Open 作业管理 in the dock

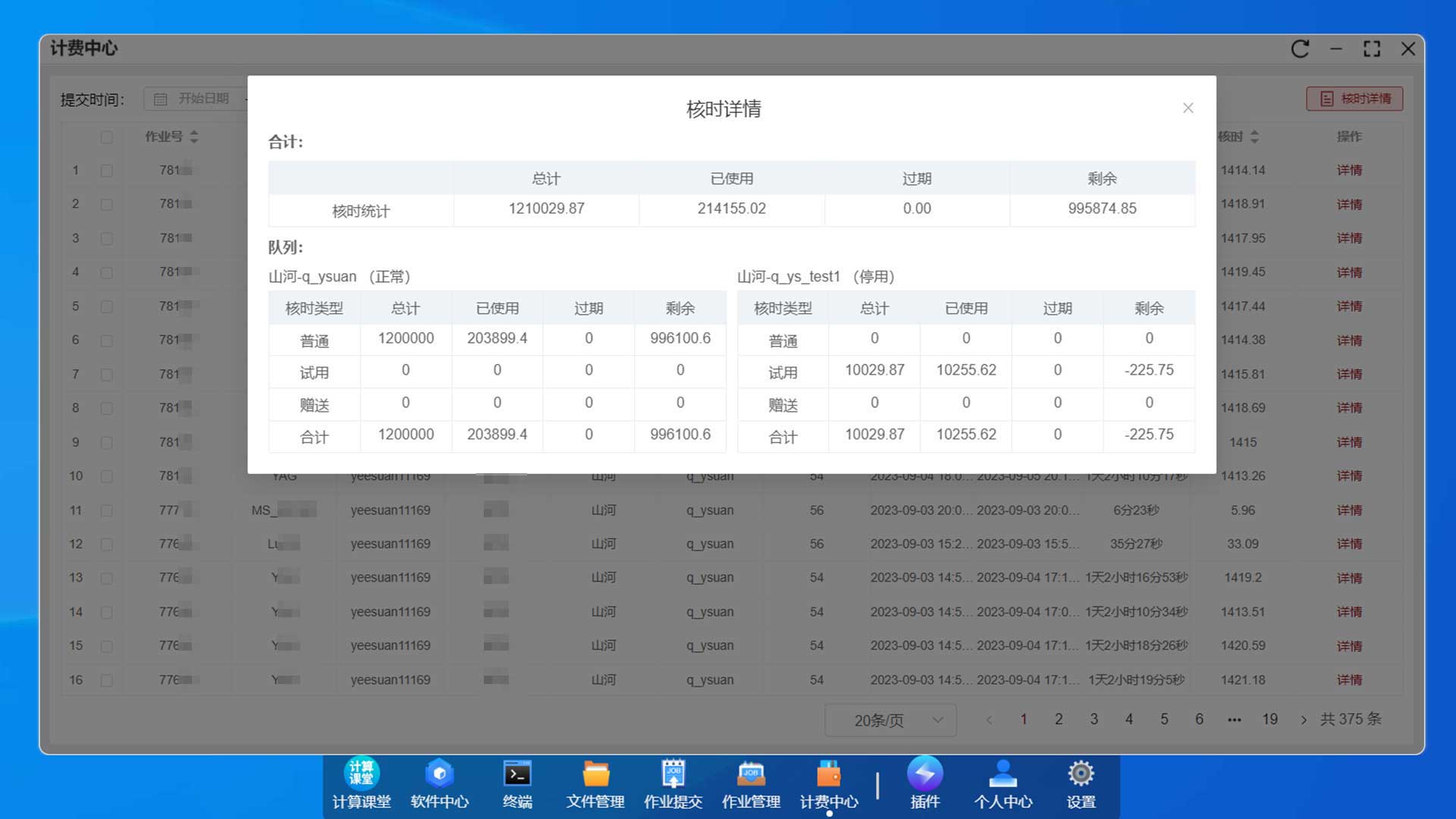click(x=751, y=783)
